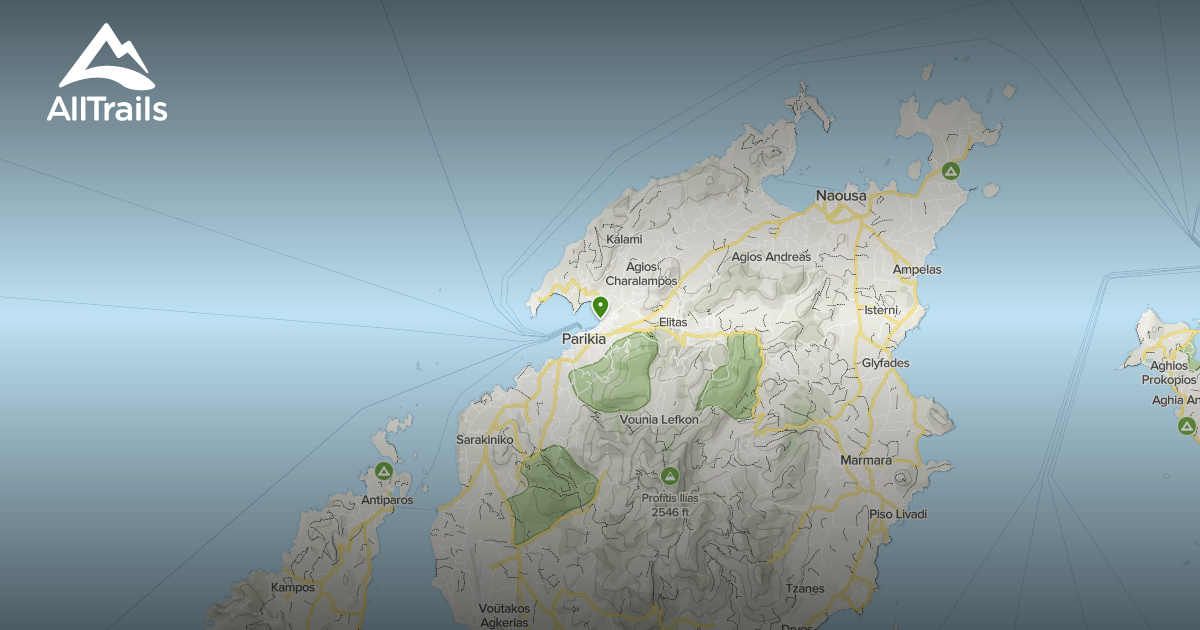
Task: Select the Ampelas village label
Action: point(917,270)
